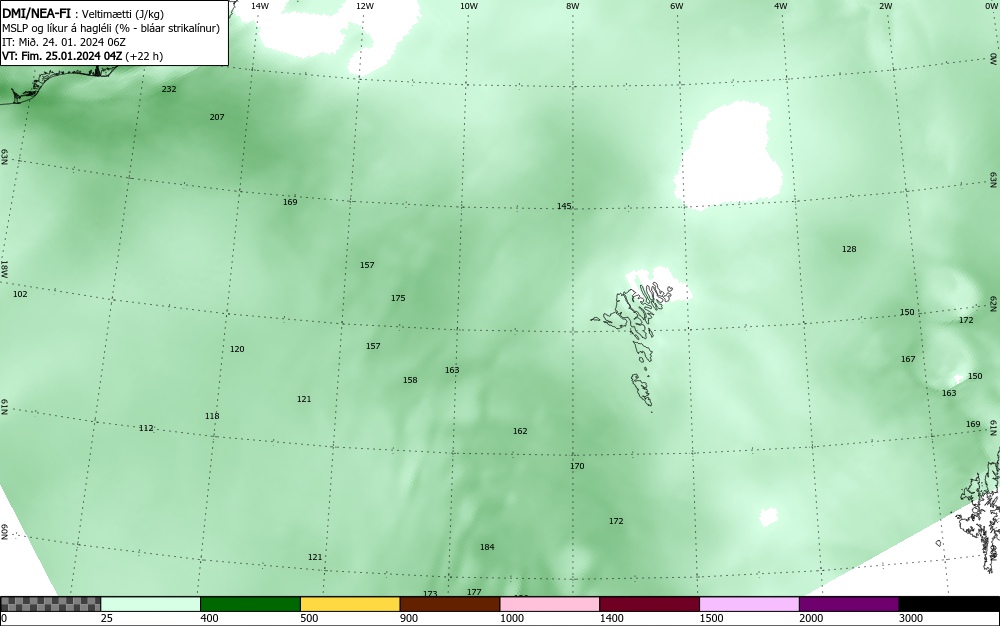
Task: Click the 18W longitude label
Action: pos(4,268)
